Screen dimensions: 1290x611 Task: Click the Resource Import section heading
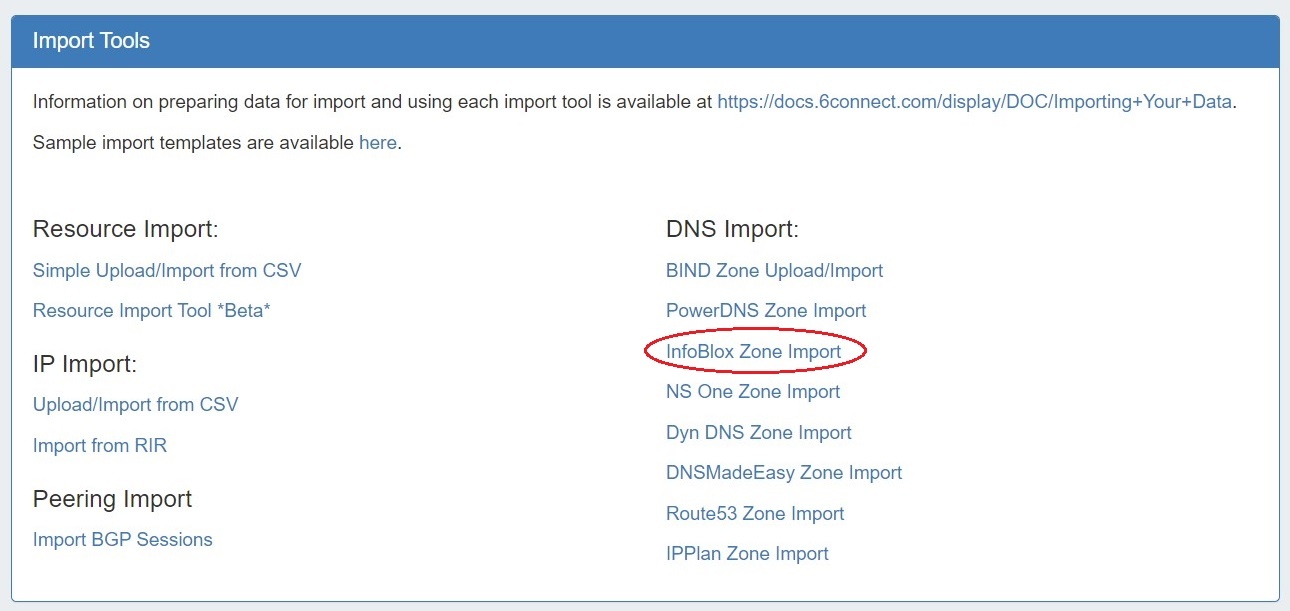pyautogui.click(x=126, y=229)
